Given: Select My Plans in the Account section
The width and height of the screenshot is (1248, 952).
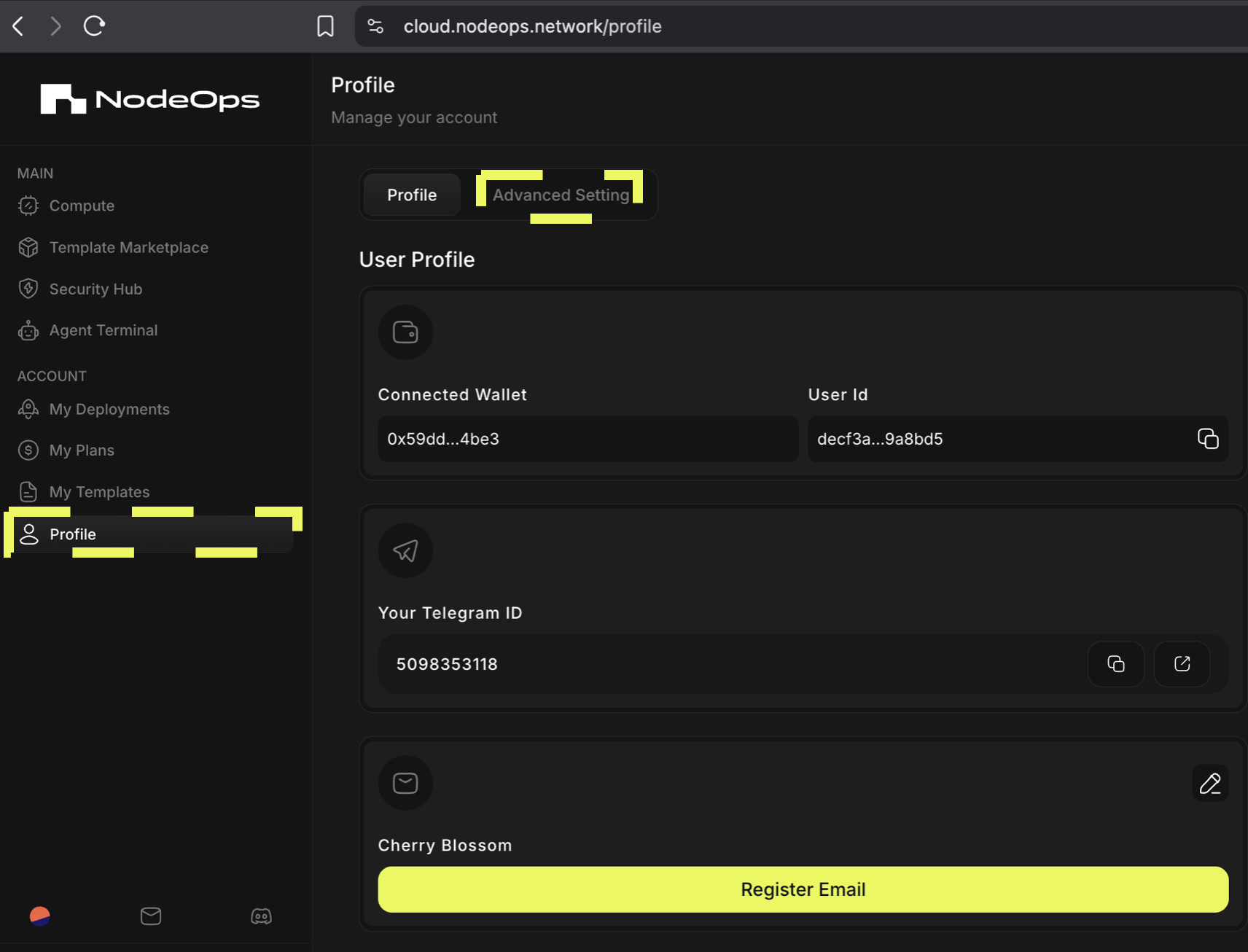Looking at the screenshot, I should click(82, 450).
